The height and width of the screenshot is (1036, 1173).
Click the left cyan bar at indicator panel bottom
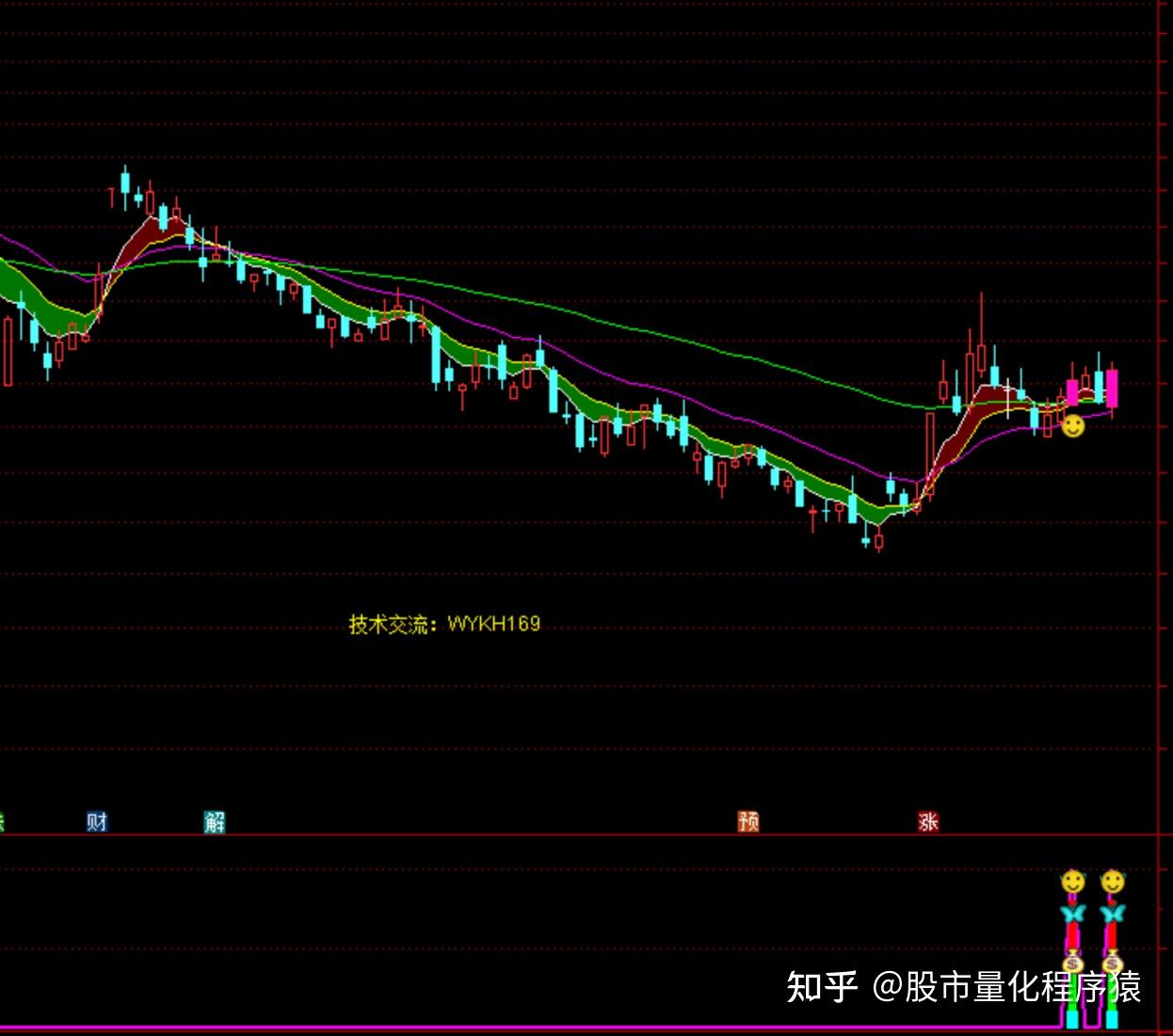click(1072, 1018)
